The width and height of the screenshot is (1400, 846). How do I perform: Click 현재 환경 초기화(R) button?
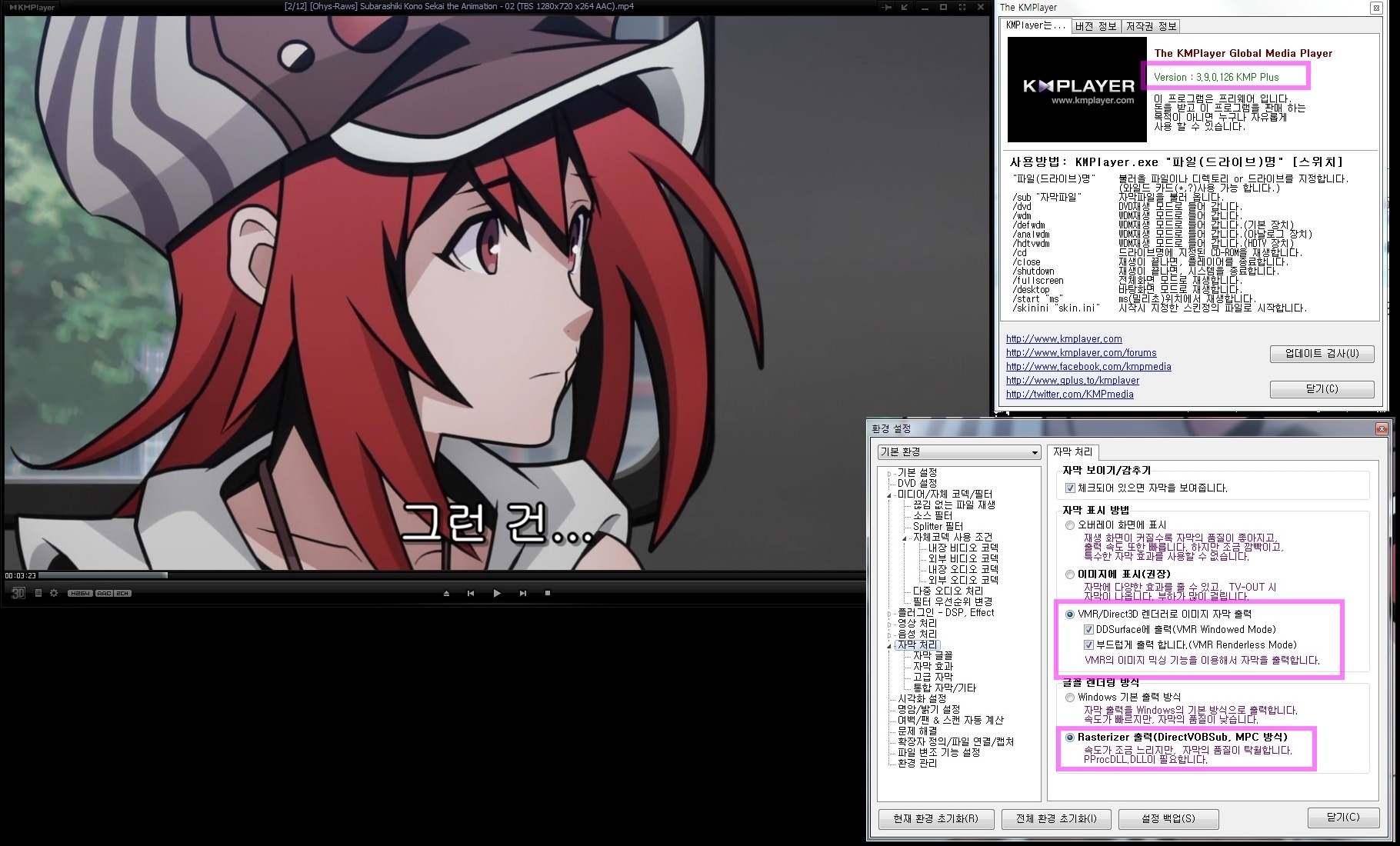point(936,819)
